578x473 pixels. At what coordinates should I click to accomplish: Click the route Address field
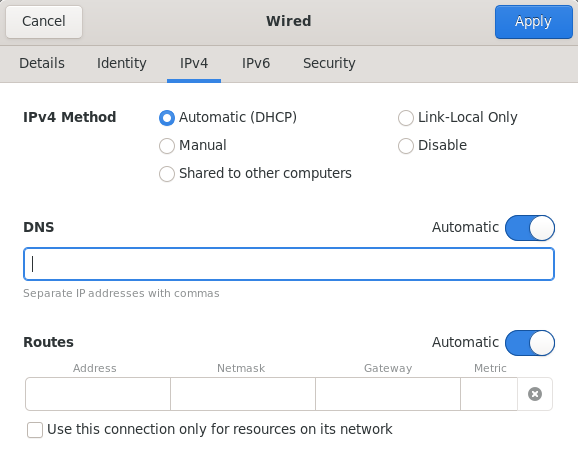98,394
